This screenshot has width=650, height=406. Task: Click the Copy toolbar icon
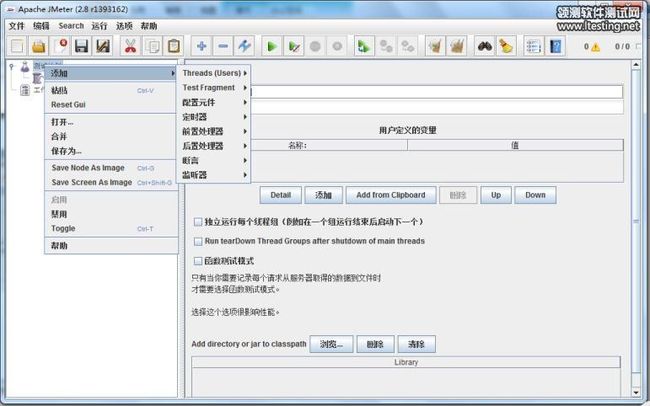(152, 46)
